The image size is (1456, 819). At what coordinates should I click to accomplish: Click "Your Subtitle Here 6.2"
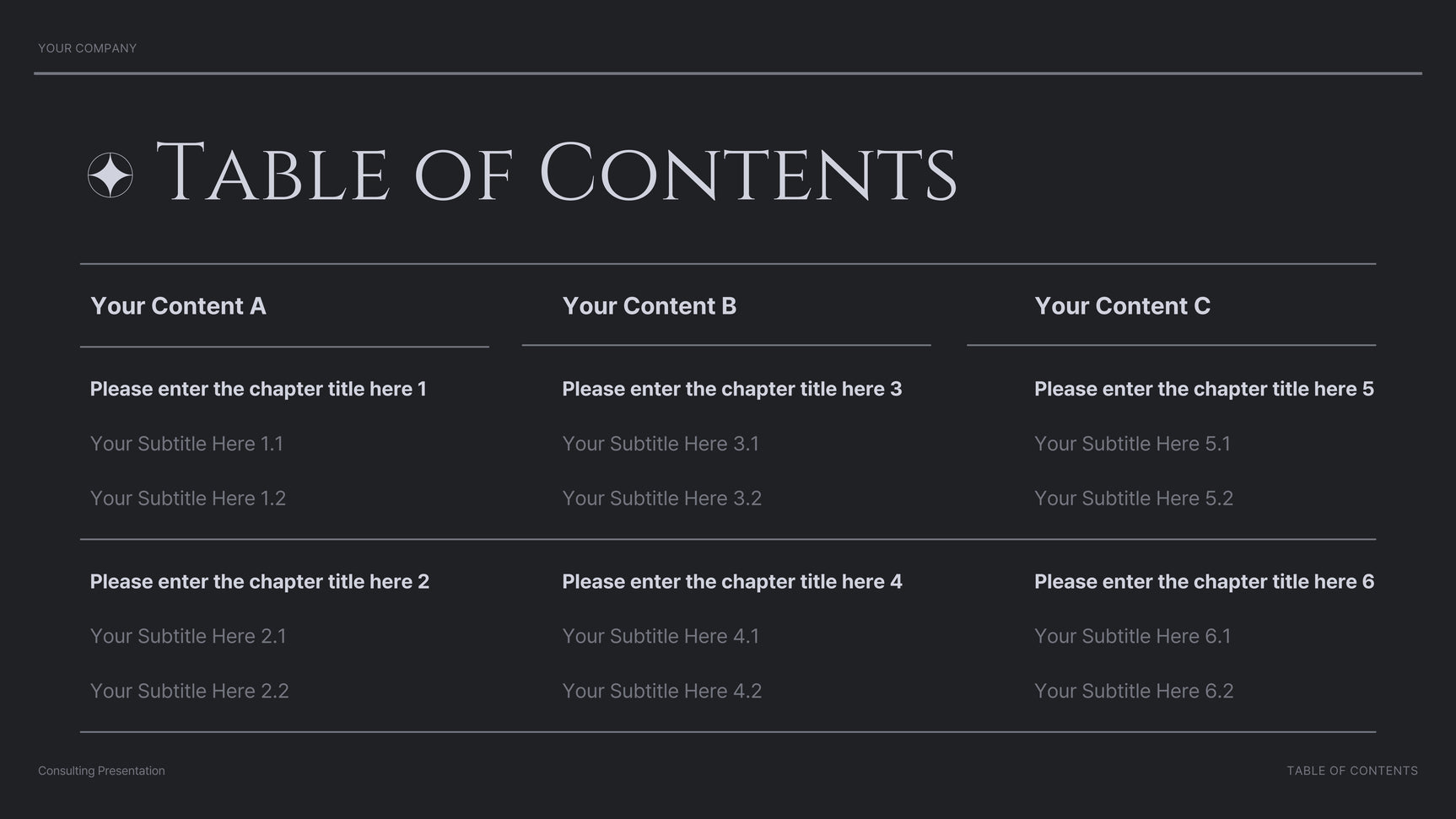pyautogui.click(x=1134, y=691)
